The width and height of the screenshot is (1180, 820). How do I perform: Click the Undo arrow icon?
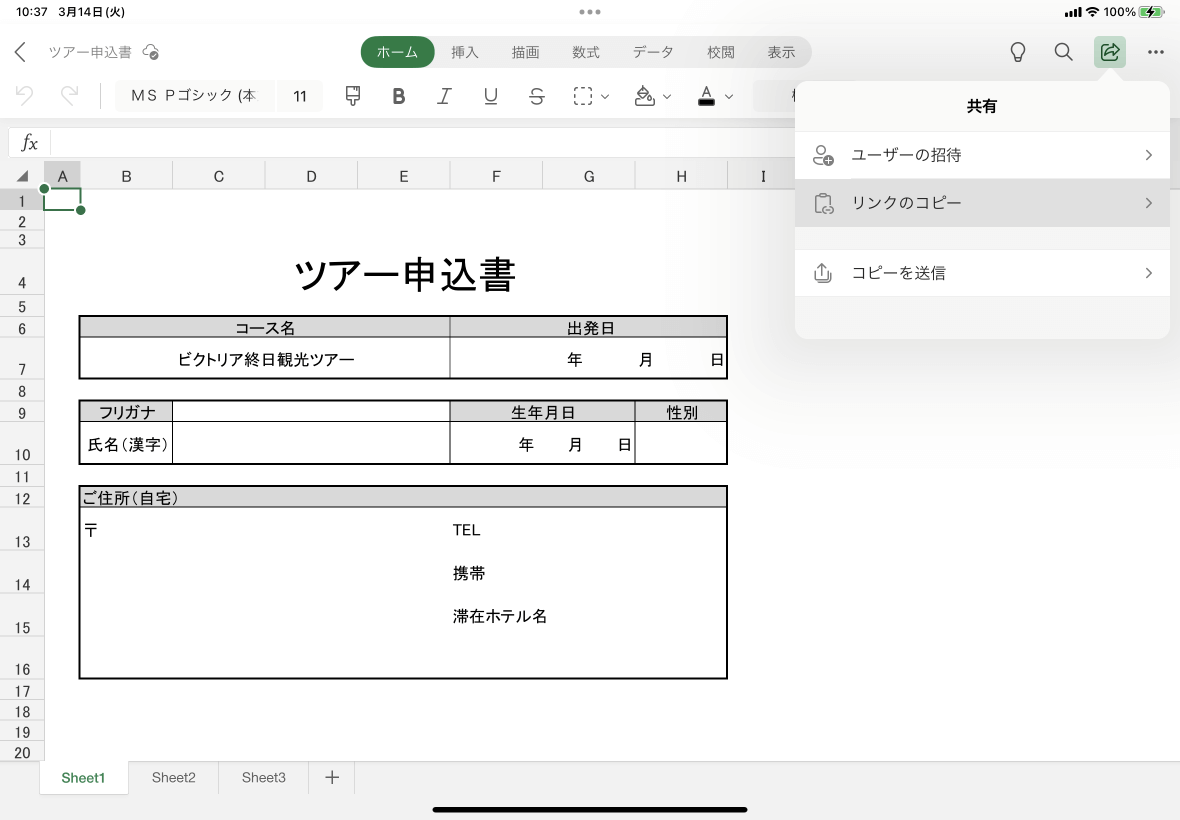tap(24, 96)
